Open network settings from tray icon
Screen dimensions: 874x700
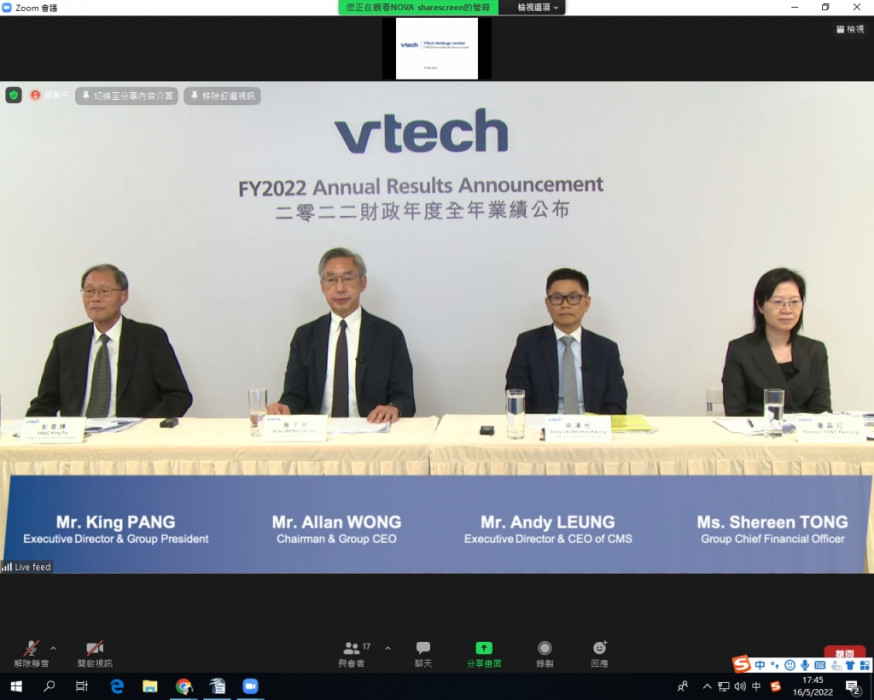724,686
